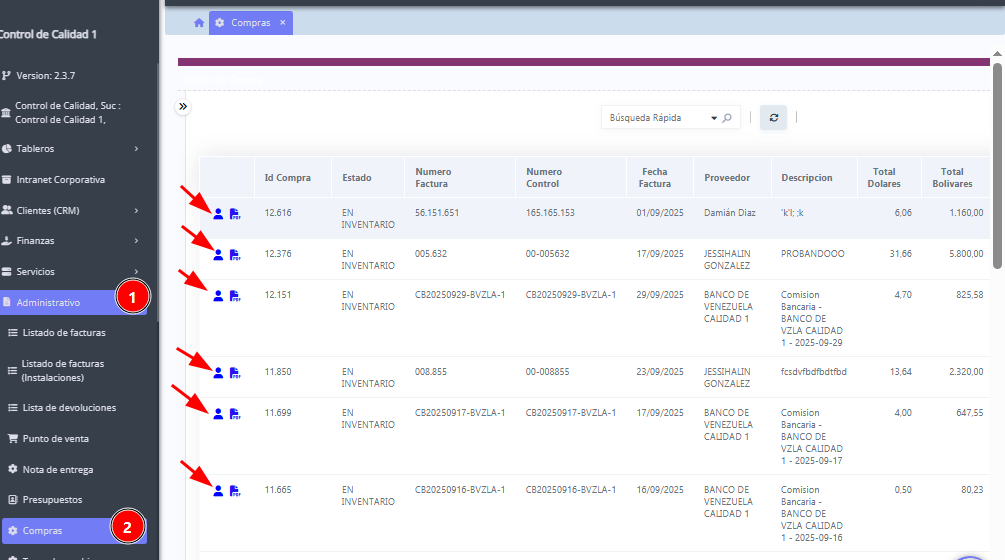This screenshot has width=1005, height=560.
Task: Open the PDF icon for purchase 11.850
Action: pos(235,373)
